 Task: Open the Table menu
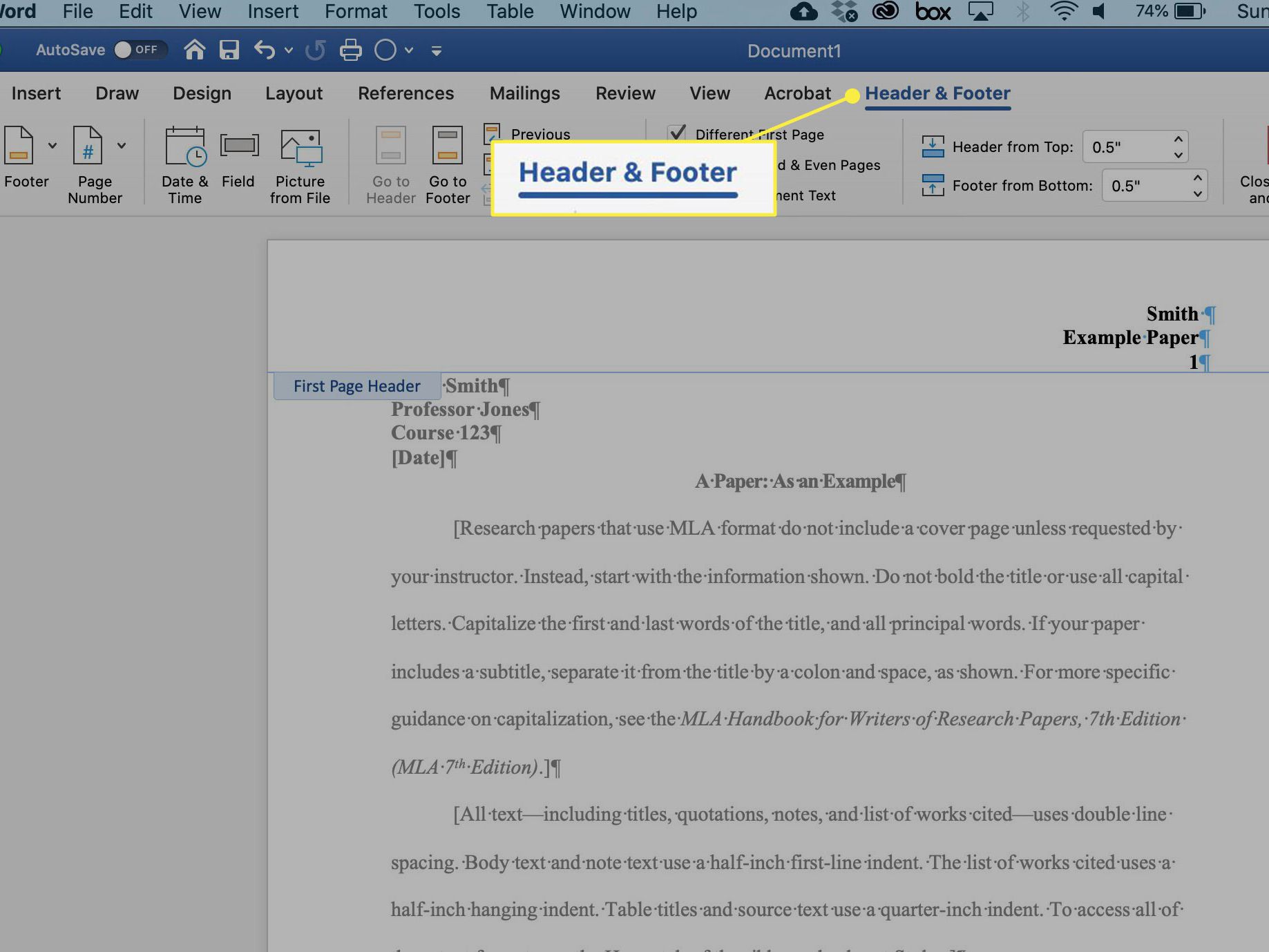point(510,12)
